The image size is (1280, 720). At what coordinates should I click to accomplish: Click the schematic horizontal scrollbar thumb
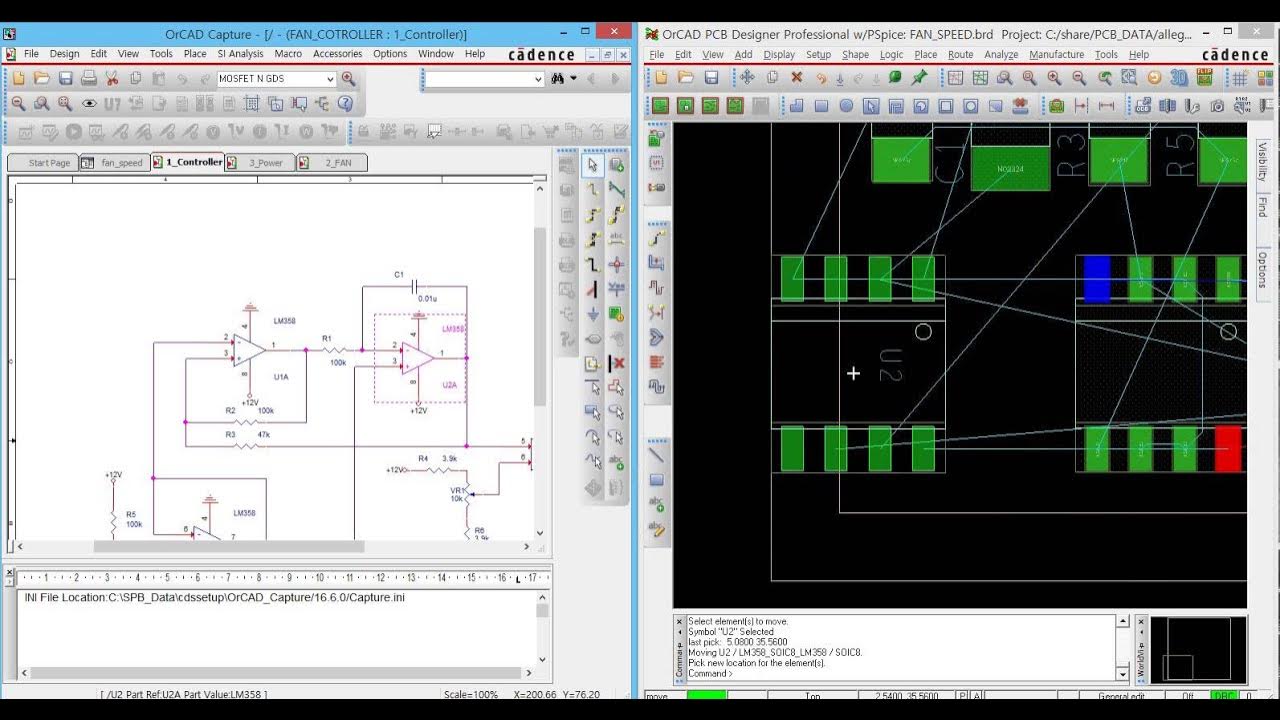(x=229, y=547)
